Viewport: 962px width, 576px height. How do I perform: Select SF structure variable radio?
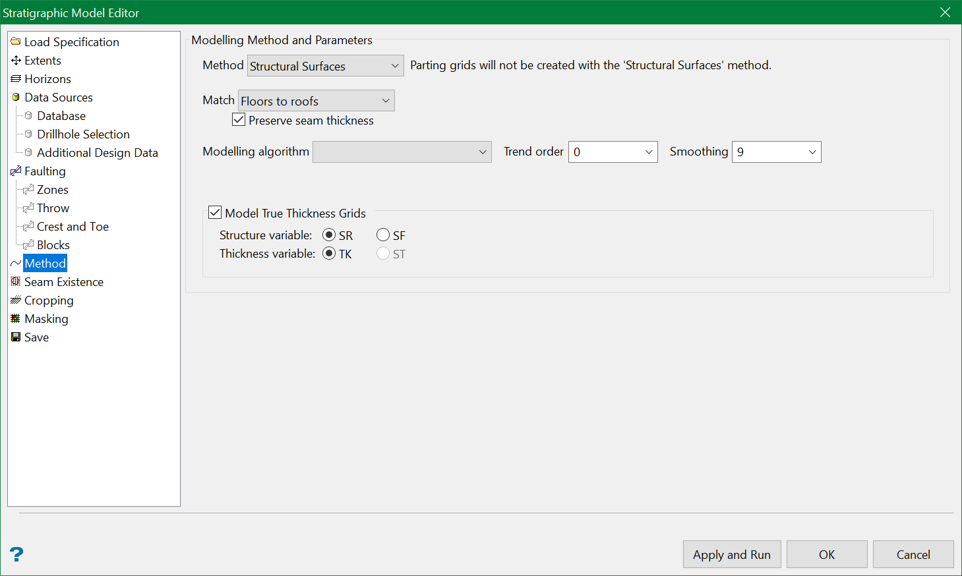[x=383, y=235]
